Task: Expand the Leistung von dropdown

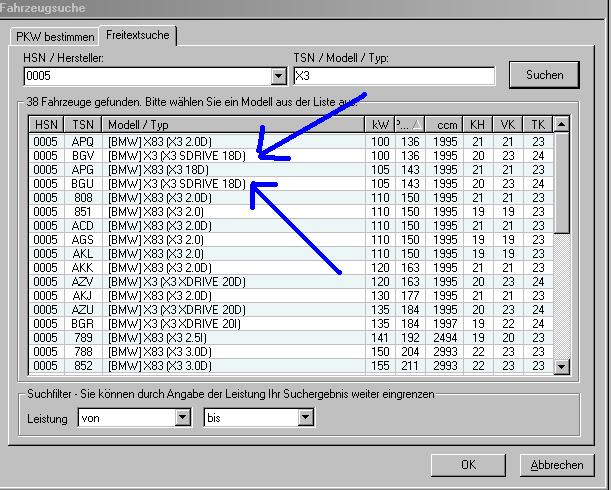Action: [185, 417]
